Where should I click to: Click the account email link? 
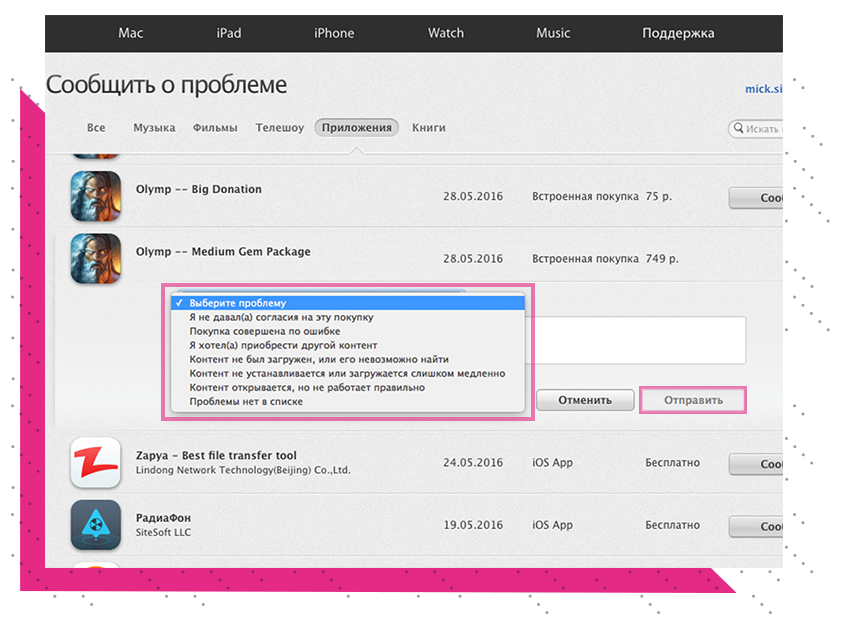pyautogui.click(x=763, y=89)
